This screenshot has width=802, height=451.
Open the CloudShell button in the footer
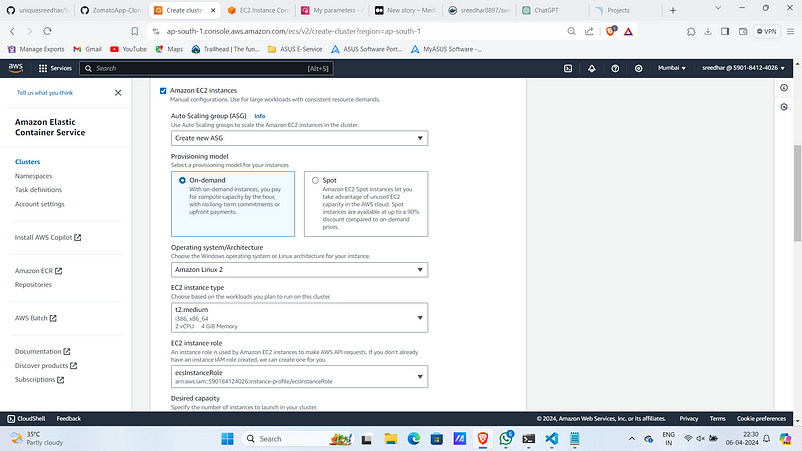point(26,418)
